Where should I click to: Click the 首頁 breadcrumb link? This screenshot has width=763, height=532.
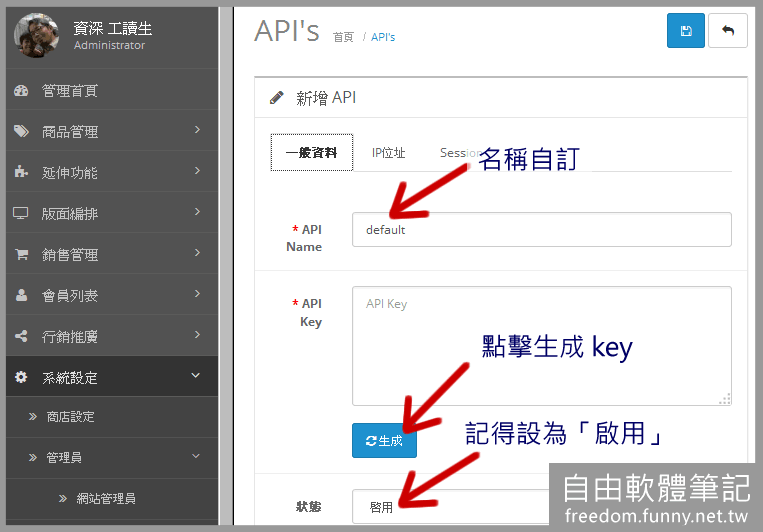[343, 37]
